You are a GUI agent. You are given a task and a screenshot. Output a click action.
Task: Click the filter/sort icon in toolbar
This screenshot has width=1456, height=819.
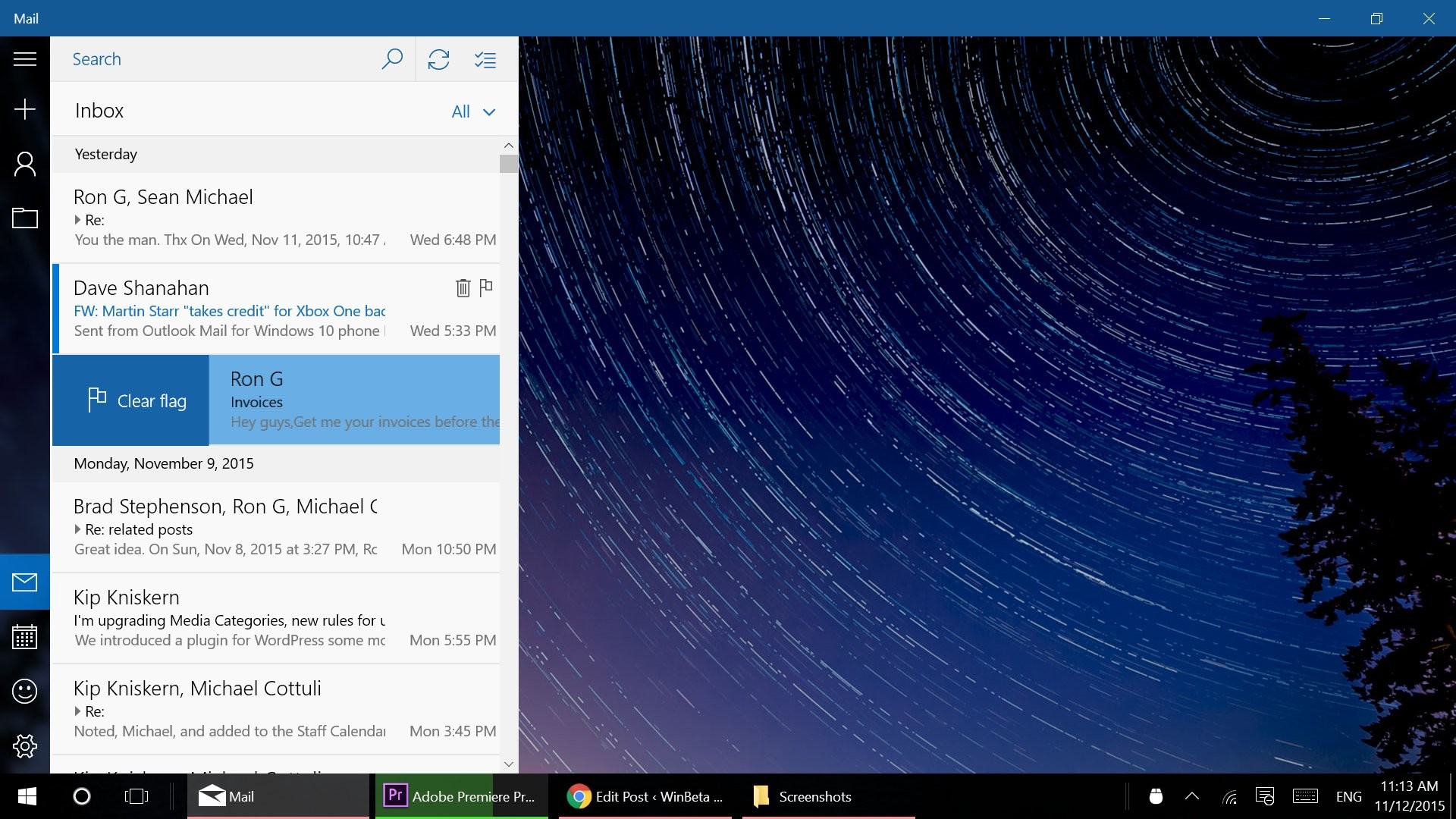point(485,58)
